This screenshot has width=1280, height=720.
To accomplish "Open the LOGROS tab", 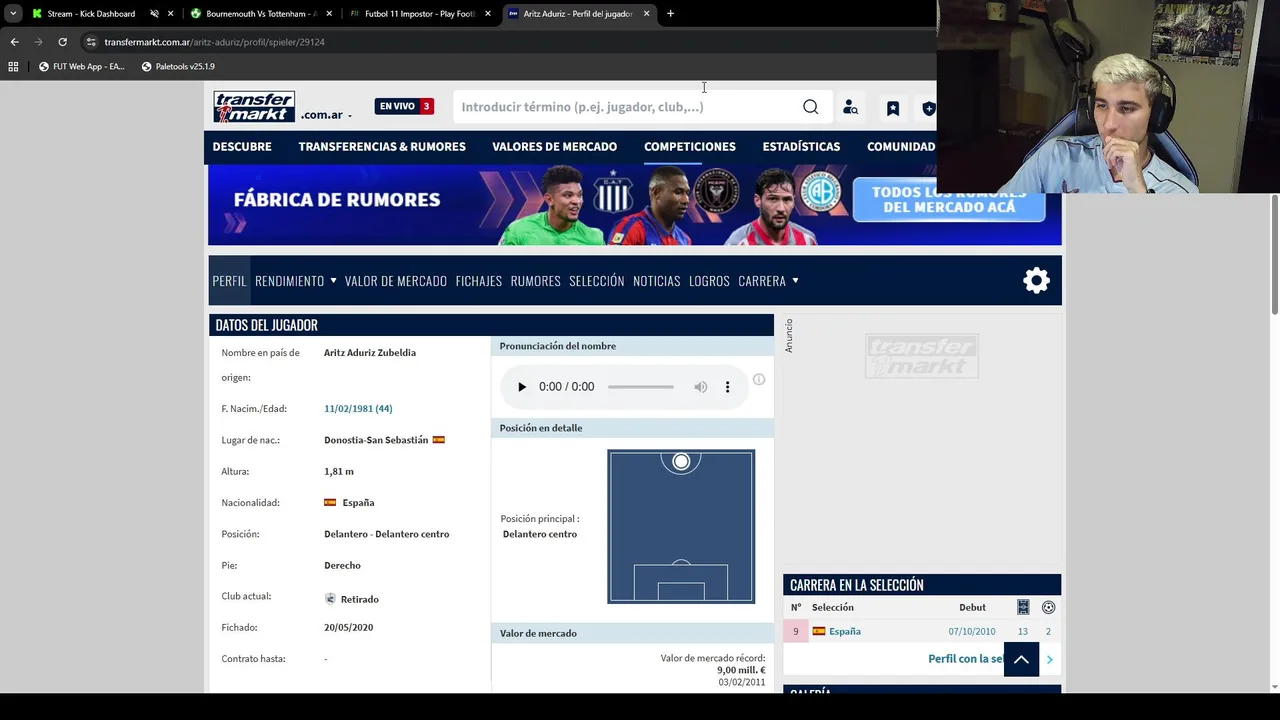I will point(709,281).
